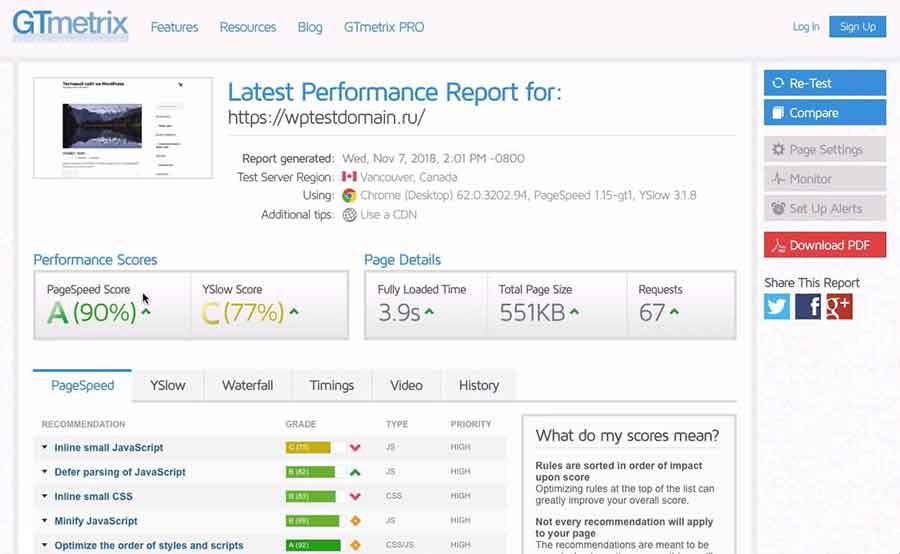
Task: Select the PageSpeed tab
Action: (83, 386)
